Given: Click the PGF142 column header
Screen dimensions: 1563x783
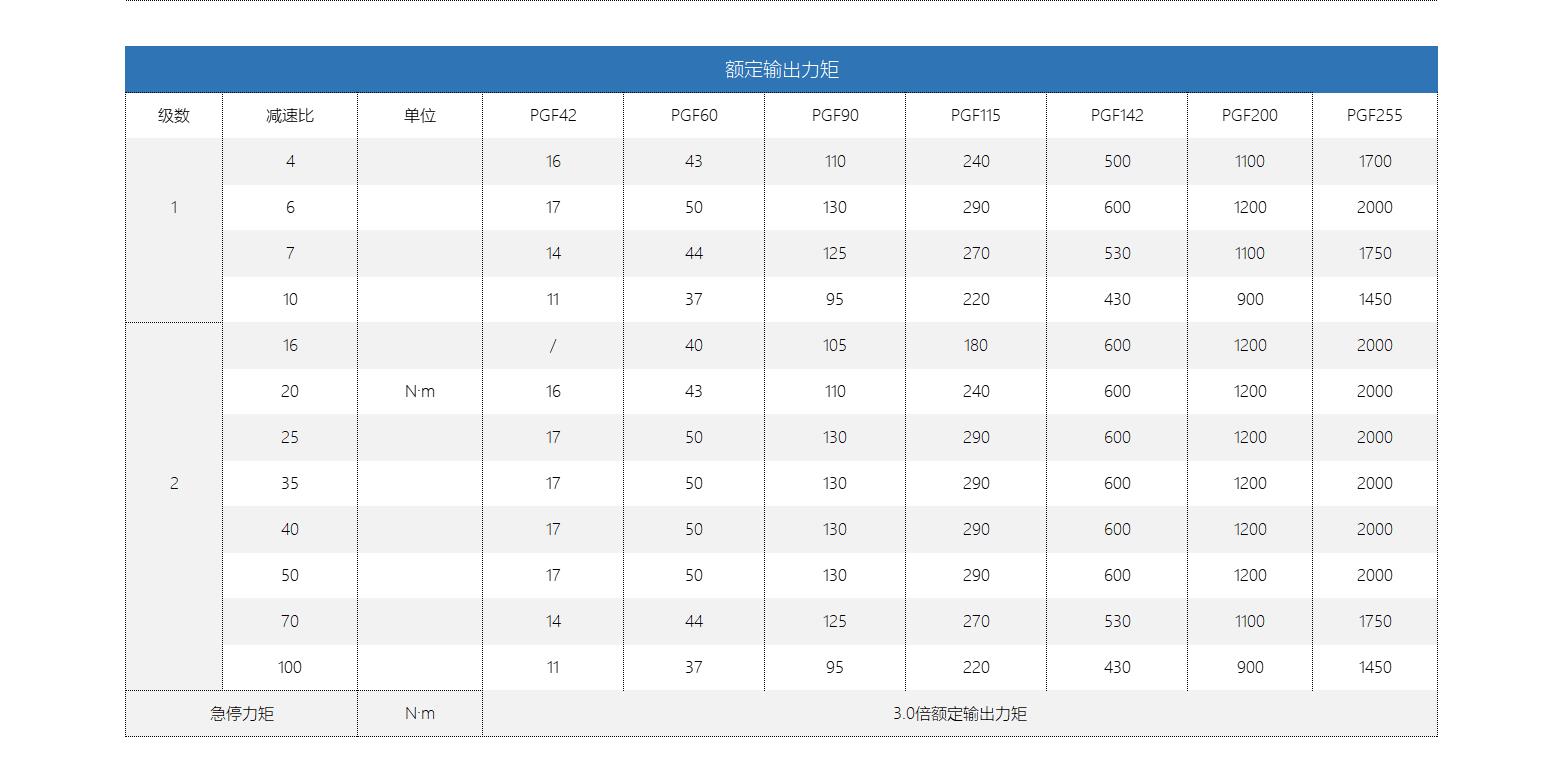Looking at the screenshot, I should pos(1117,115).
